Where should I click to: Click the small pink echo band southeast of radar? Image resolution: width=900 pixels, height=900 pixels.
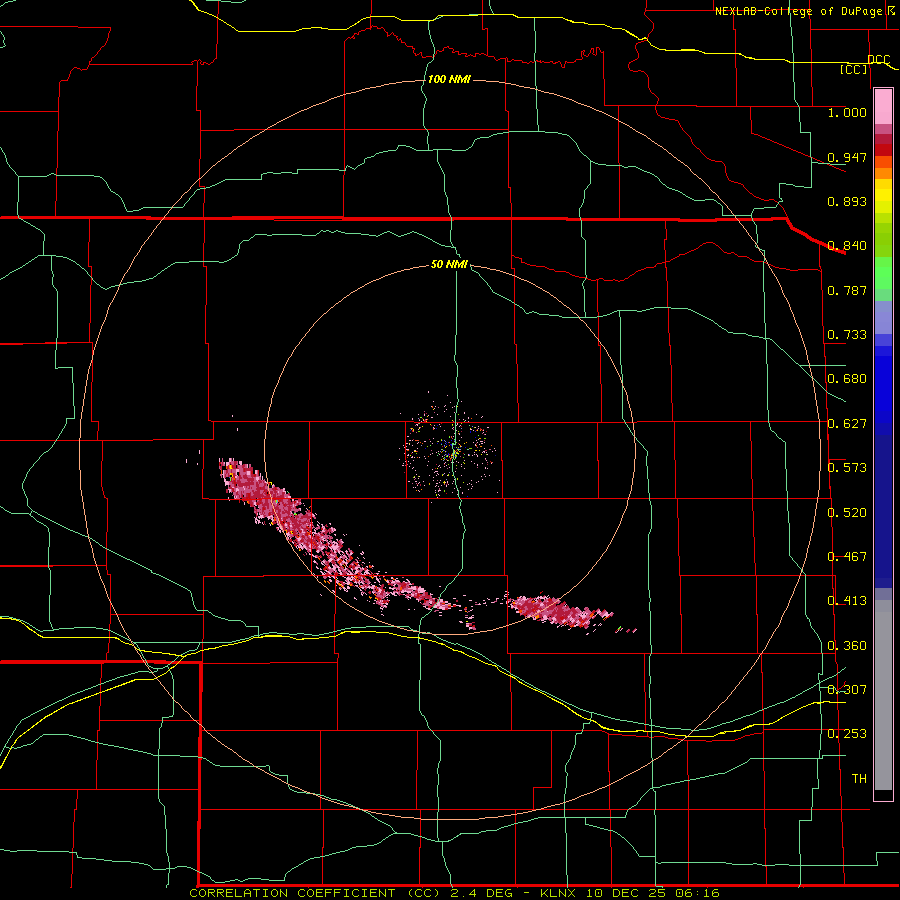tap(560, 612)
